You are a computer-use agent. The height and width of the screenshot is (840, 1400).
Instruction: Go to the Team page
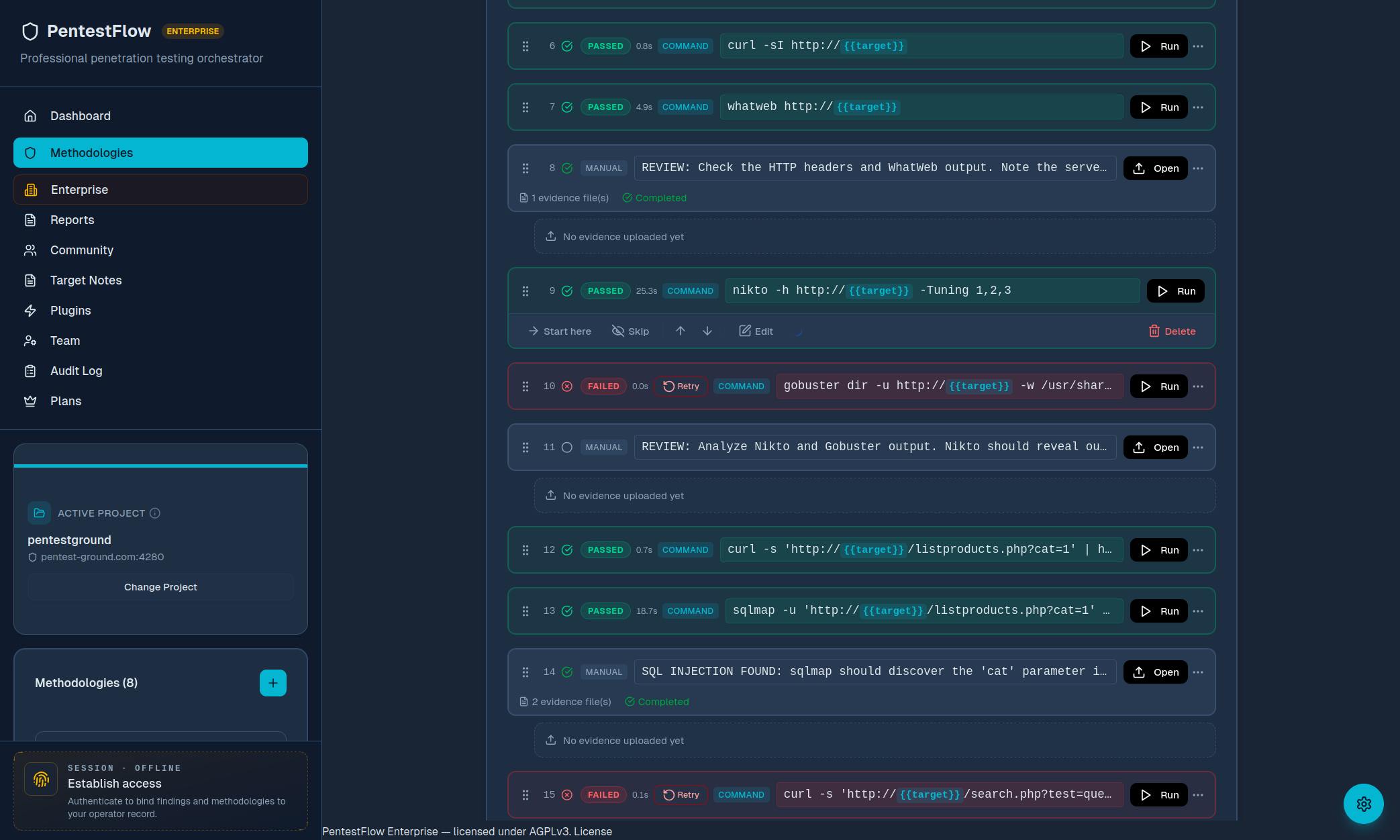pos(160,341)
